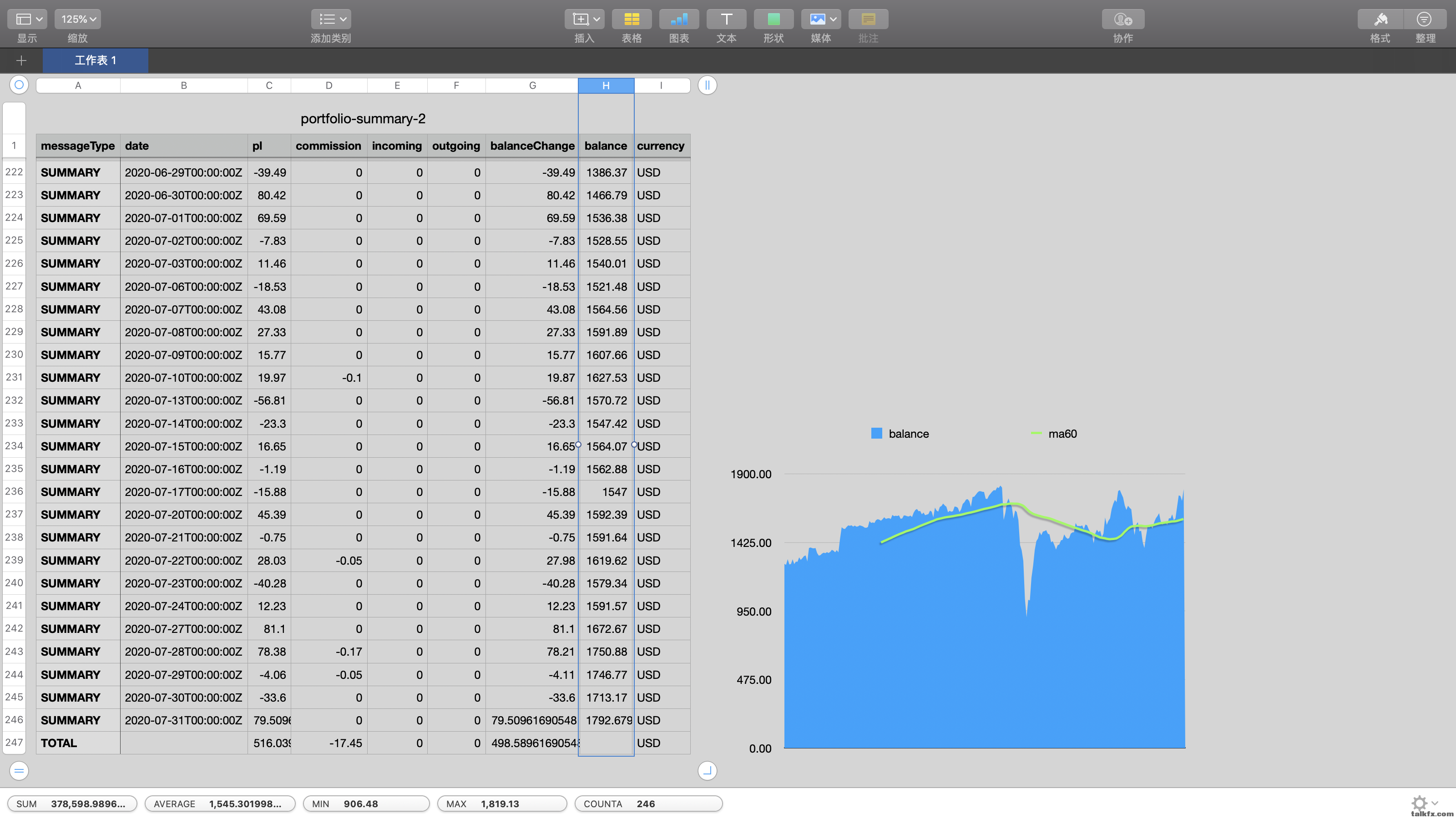Click the balanceChange header cell
Screen dimensions: 1456x819
532,146
